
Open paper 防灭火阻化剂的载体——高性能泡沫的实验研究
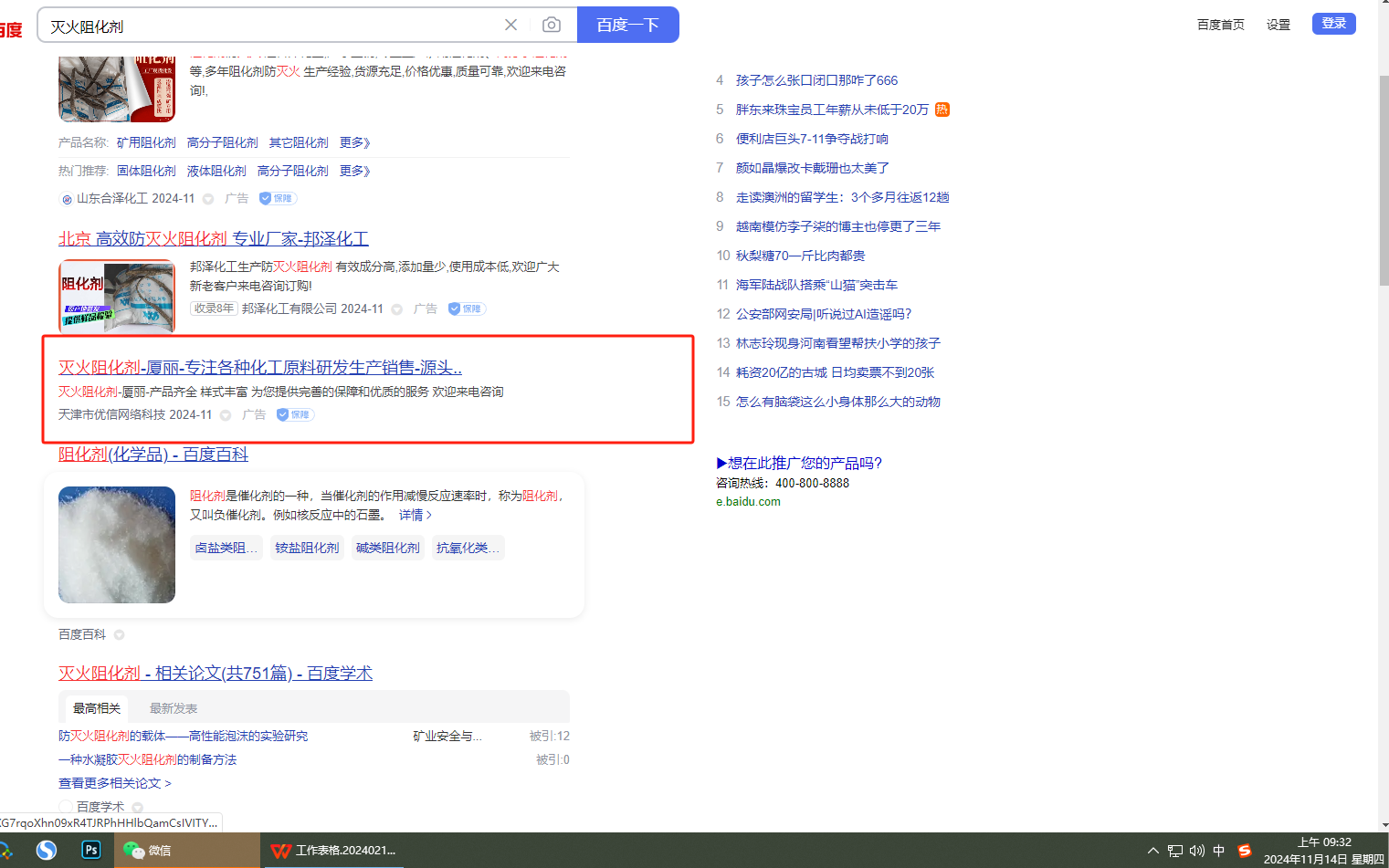pos(183,736)
